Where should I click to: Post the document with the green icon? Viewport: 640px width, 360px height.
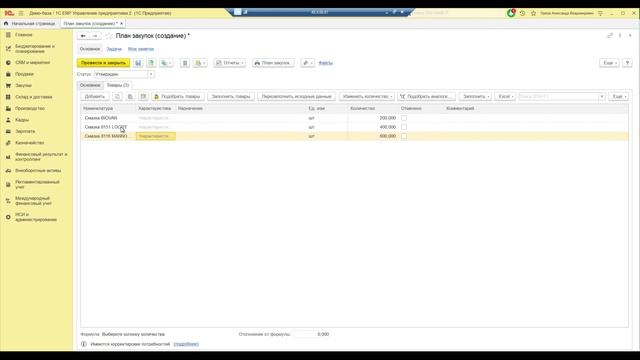(x=151, y=63)
